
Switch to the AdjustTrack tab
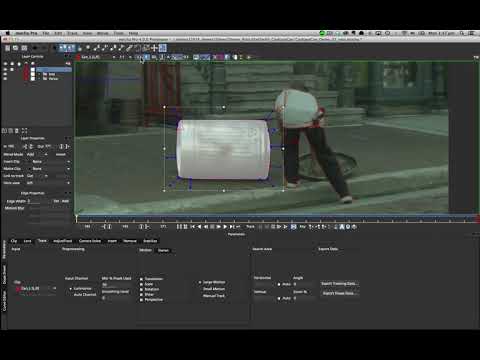click(63, 241)
